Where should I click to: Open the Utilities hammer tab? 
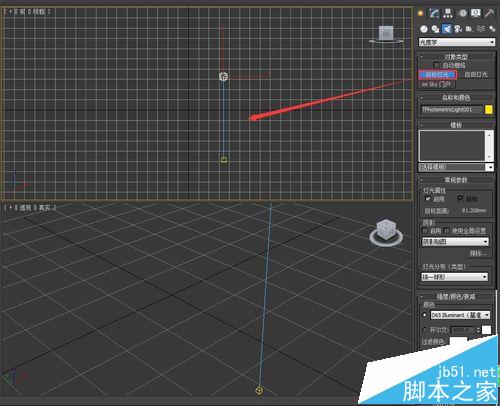coord(490,13)
